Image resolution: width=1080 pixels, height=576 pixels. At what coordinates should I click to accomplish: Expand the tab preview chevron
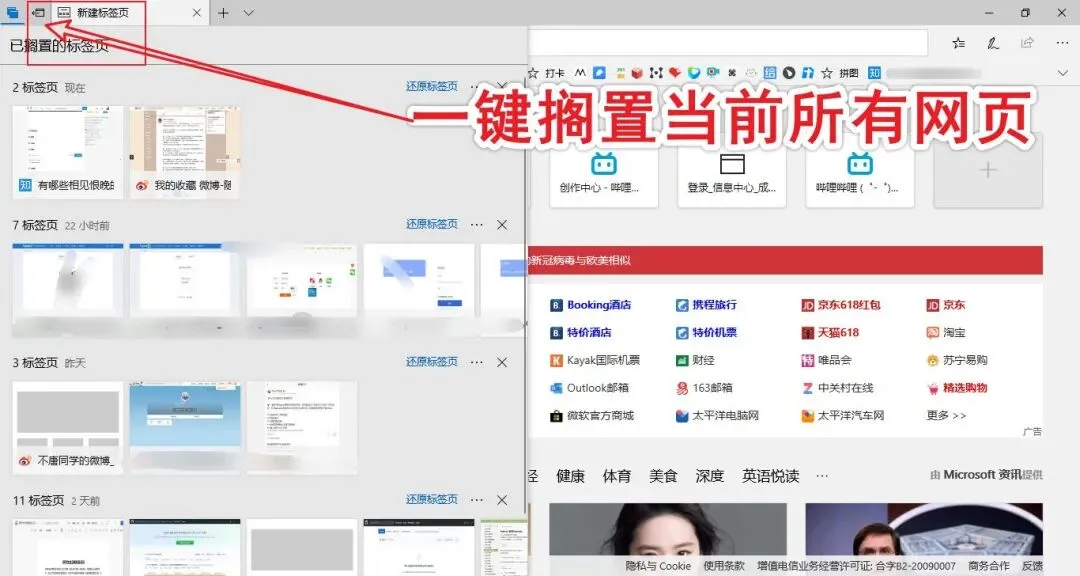249,12
